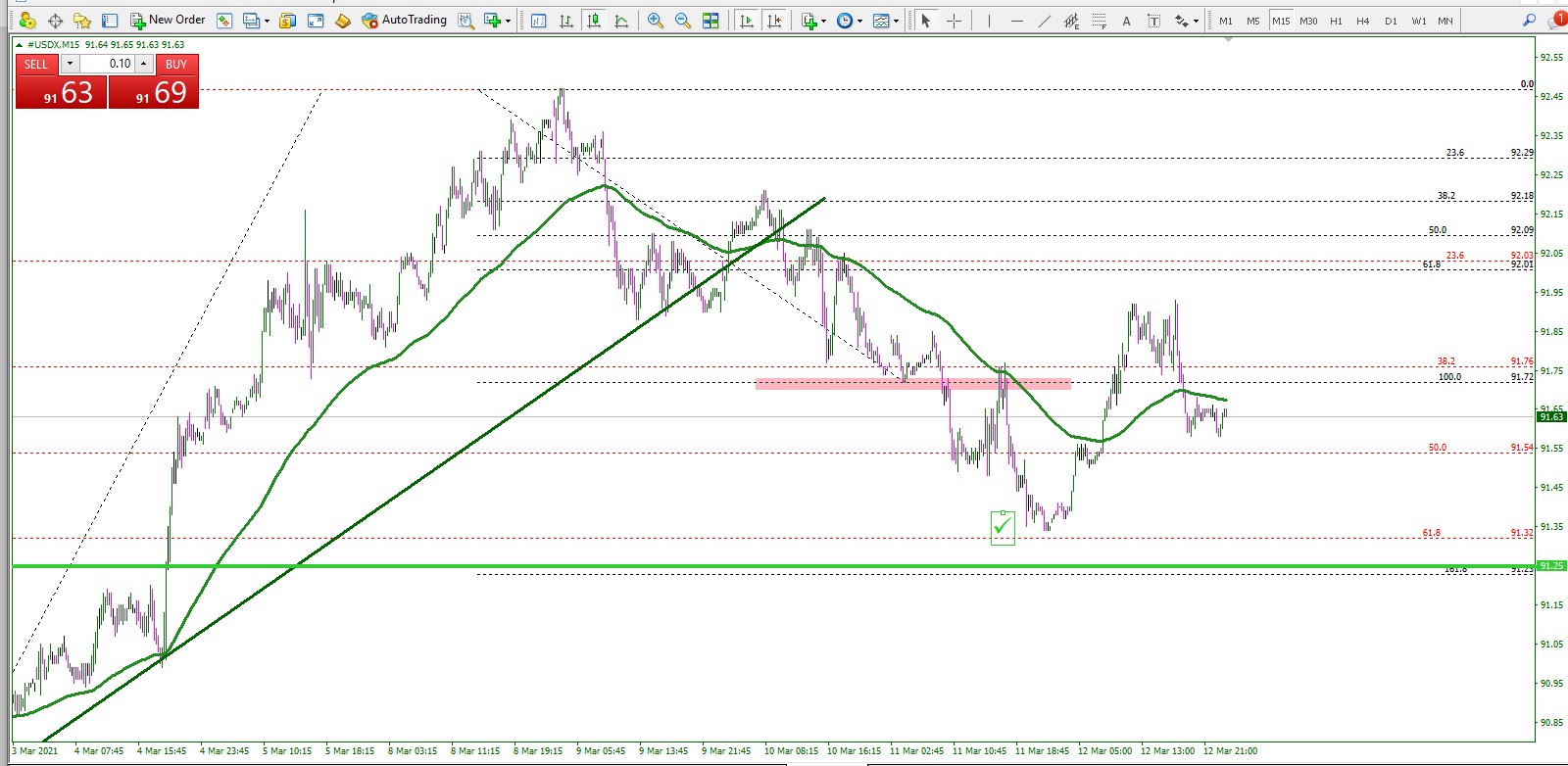The width and height of the screenshot is (1568, 766).
Task: Switch to M30 timeframe
Action: [1308, 21]
